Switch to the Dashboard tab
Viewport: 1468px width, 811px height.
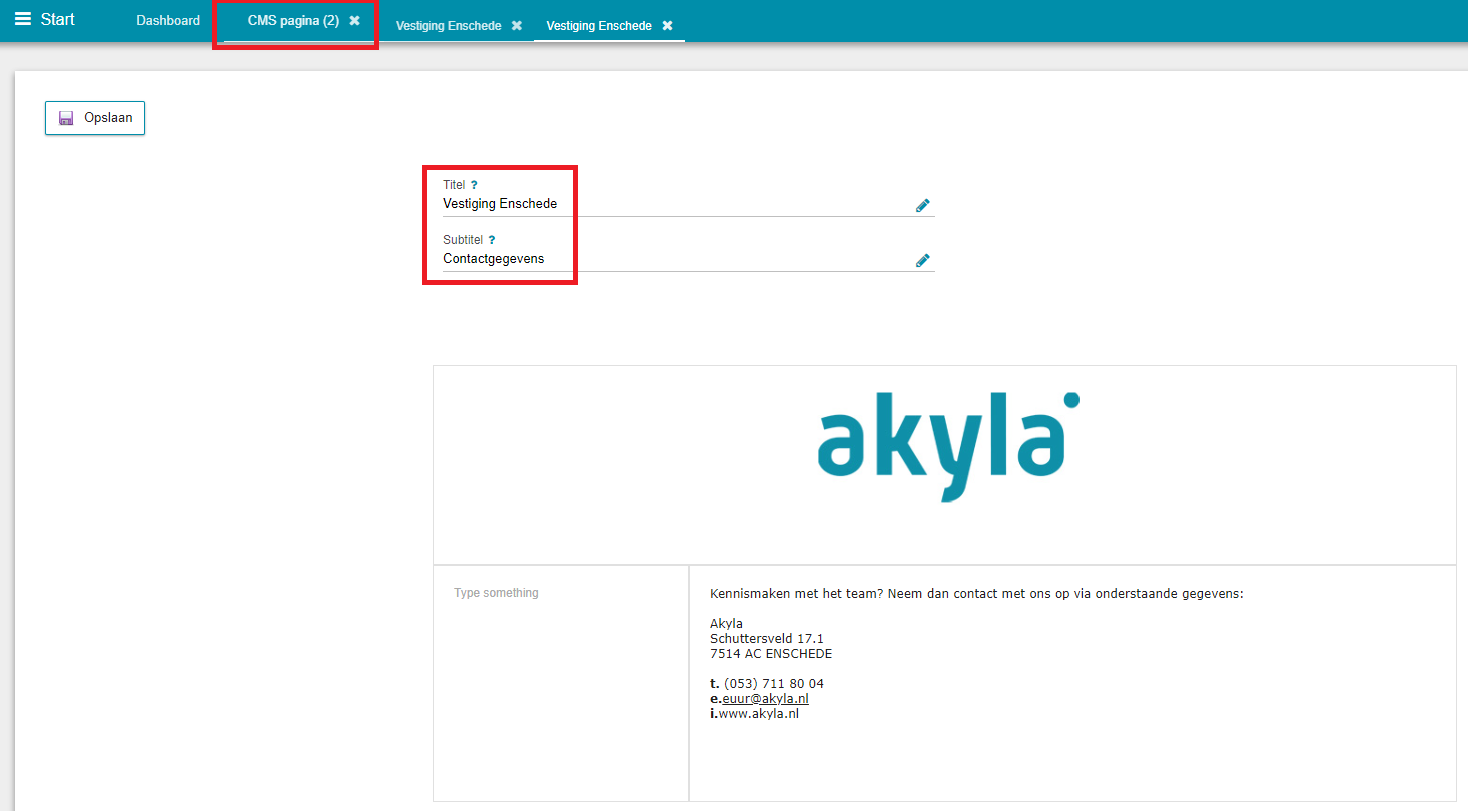(x=168, y=20)
